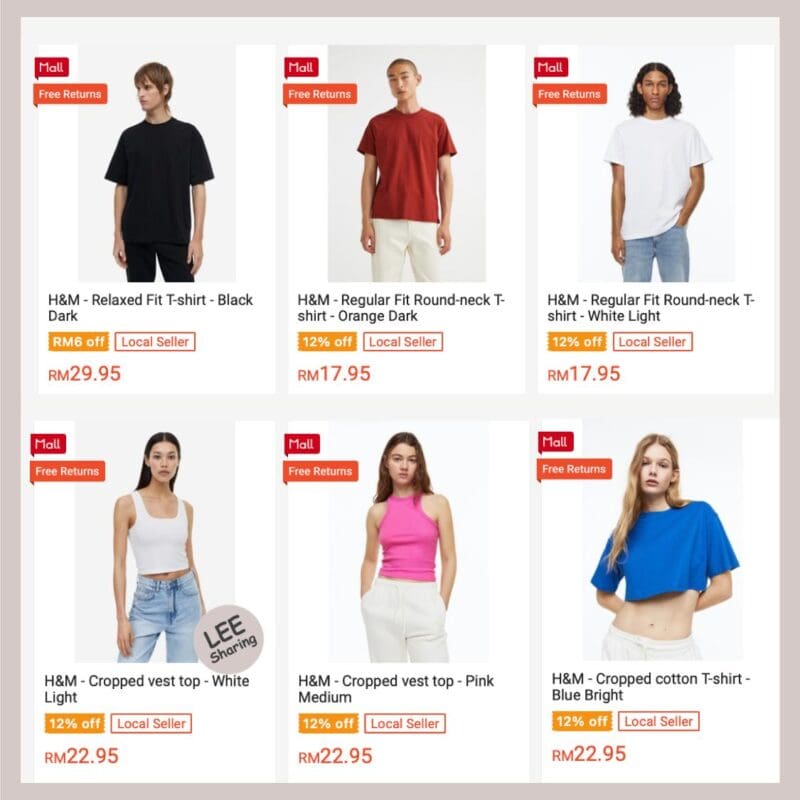Screen dimensions: 800x800
Task: Click RM17.95 price of White Light T-shirt
Action: click(584, 374)
